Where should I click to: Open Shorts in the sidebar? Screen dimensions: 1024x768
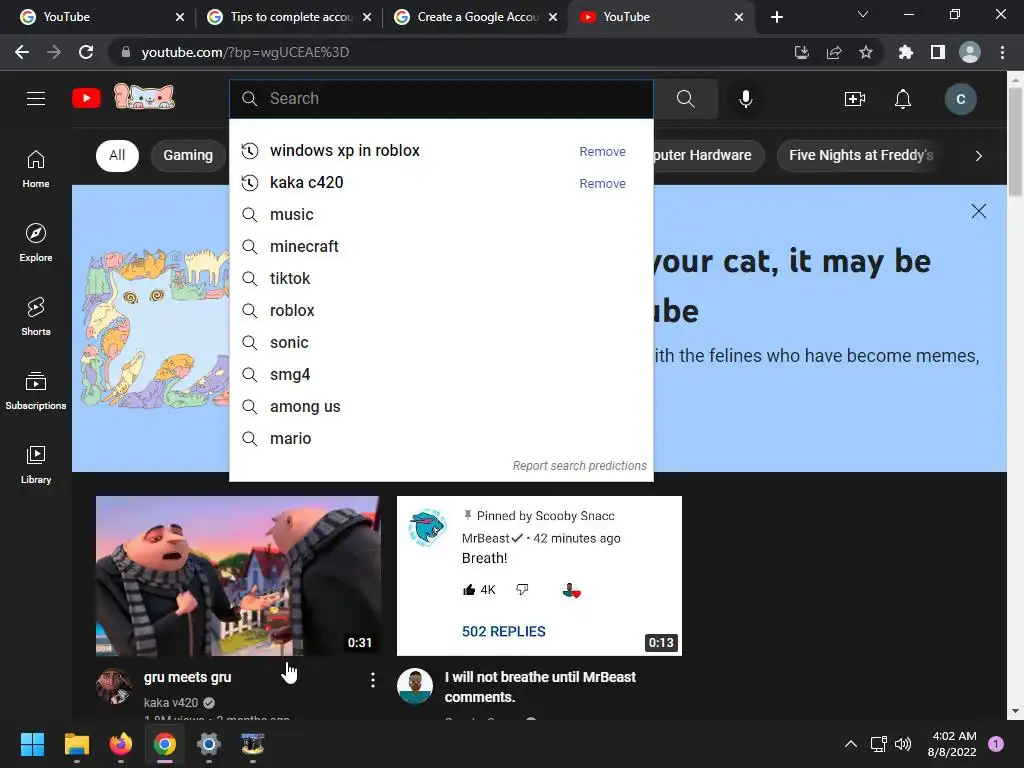click(36, 316)
